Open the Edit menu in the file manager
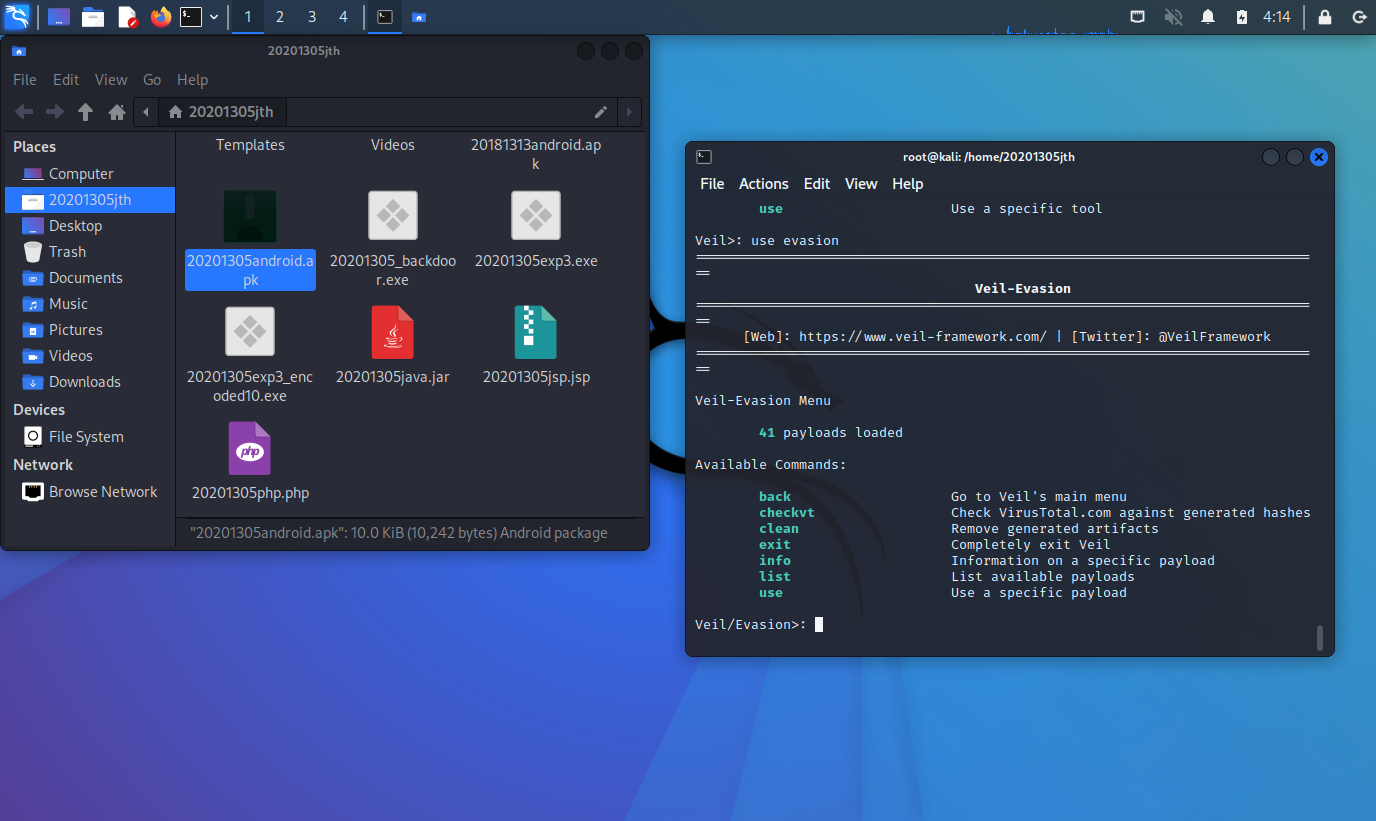1376x821 pixels. coord(66,80)
